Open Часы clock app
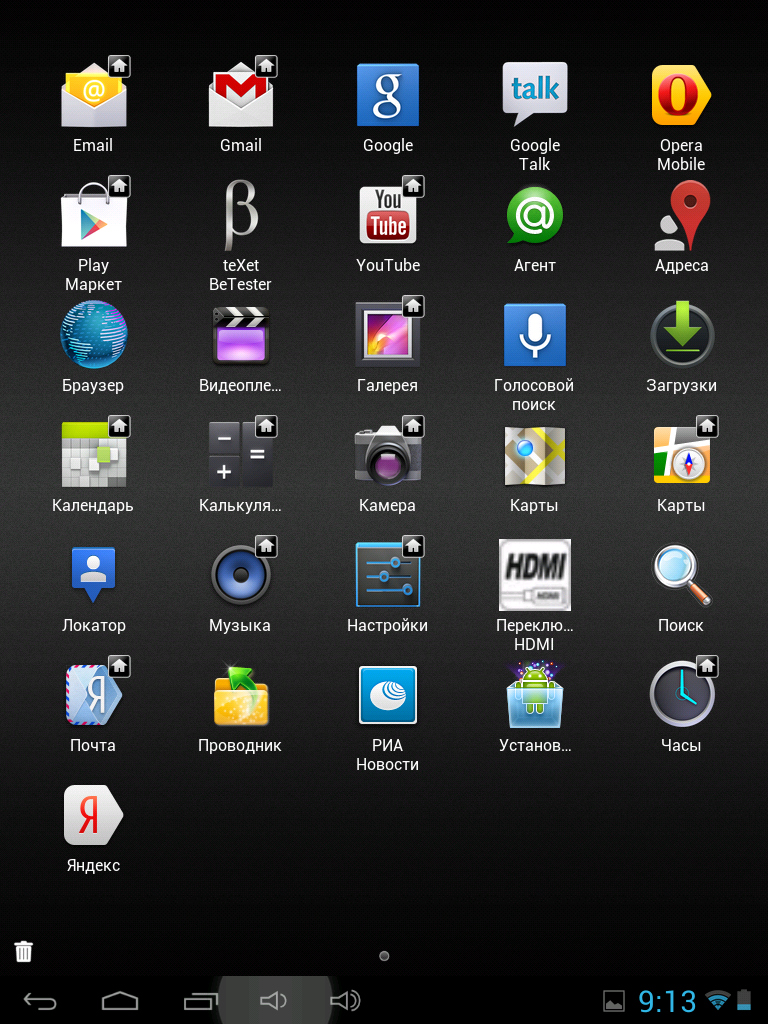The width and height of the screenshot is (768, 1024). 681,694
